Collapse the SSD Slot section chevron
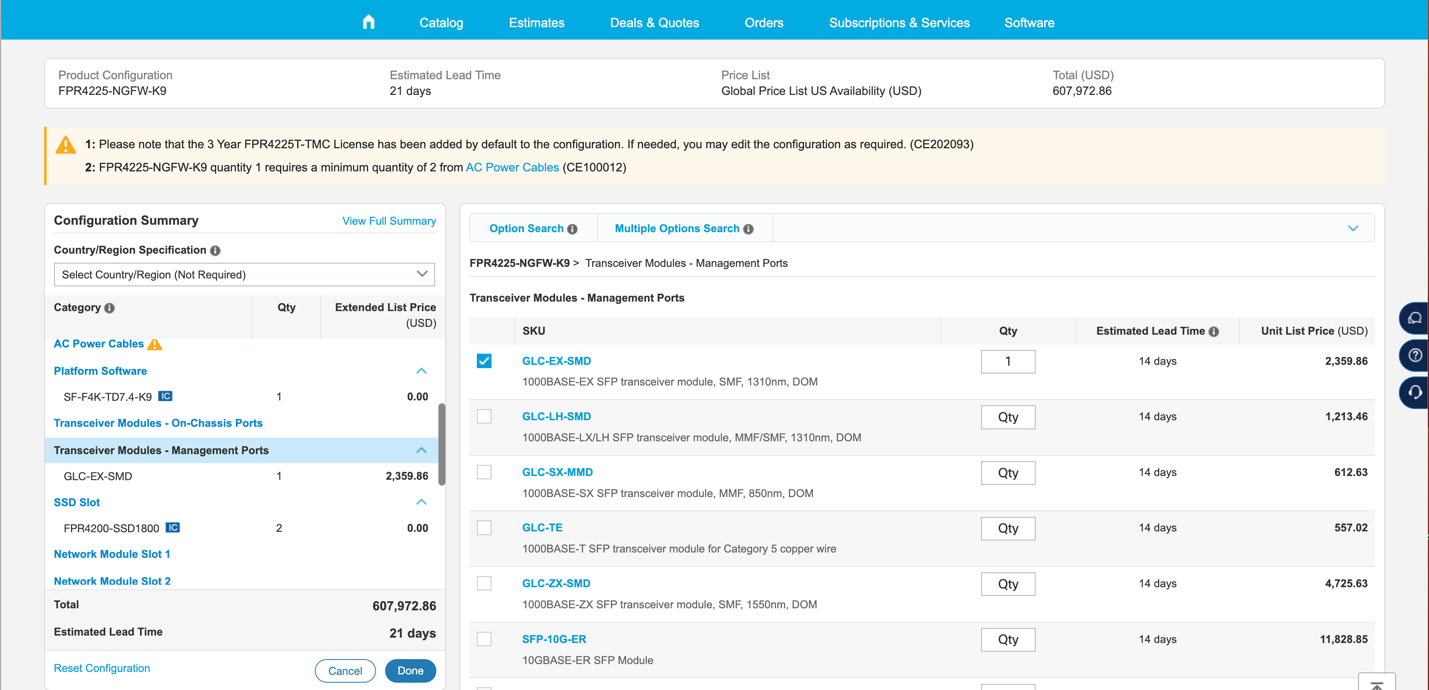Image resolution: width=1429 pixels, height=690 pixels. coord(421,503)
